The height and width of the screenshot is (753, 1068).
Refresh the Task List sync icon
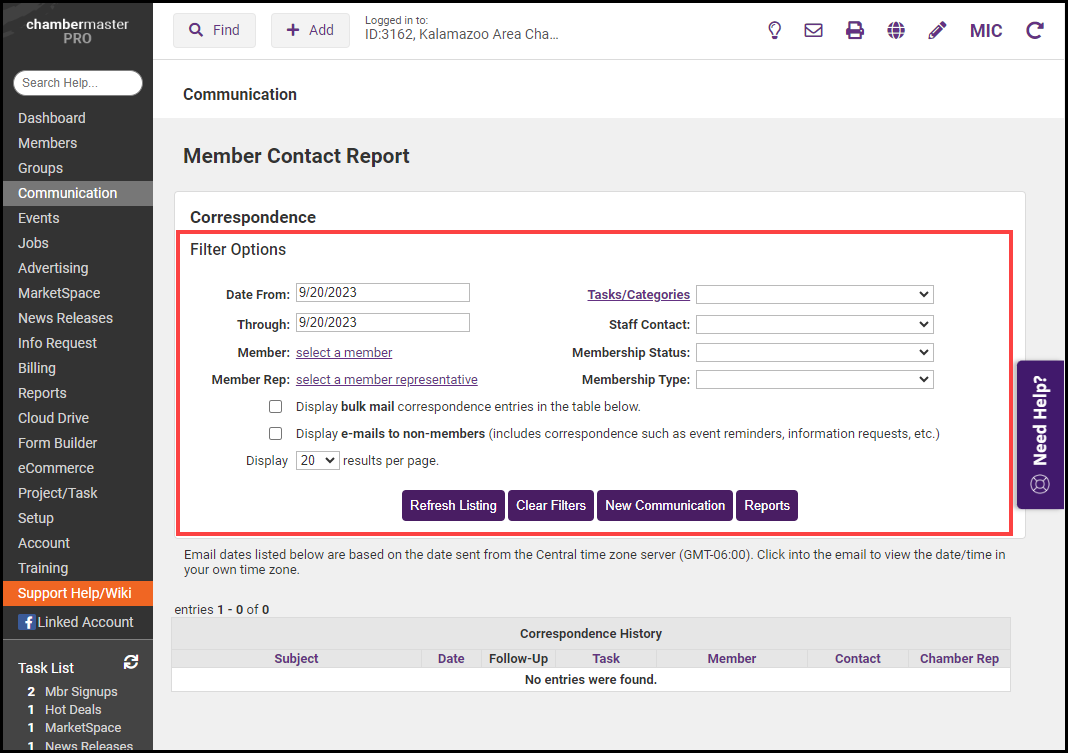tap(130, 662)
